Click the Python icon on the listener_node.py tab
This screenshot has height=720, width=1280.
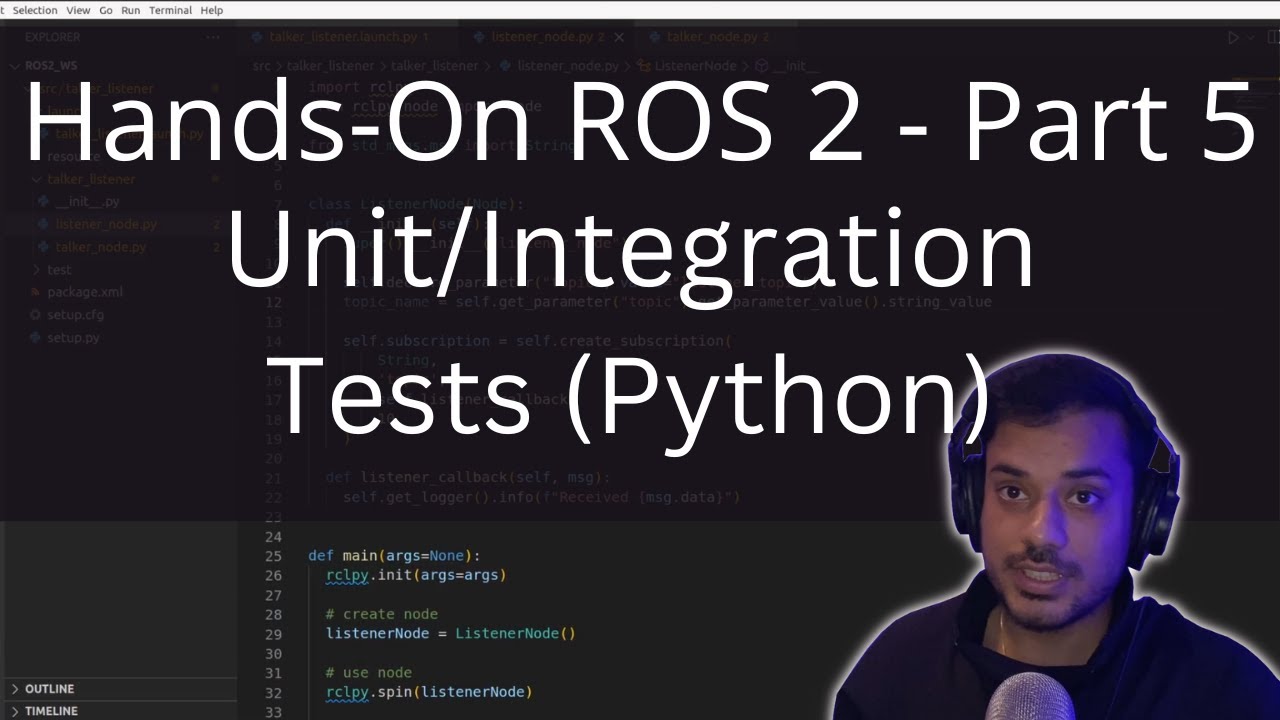tap(480, 37)
